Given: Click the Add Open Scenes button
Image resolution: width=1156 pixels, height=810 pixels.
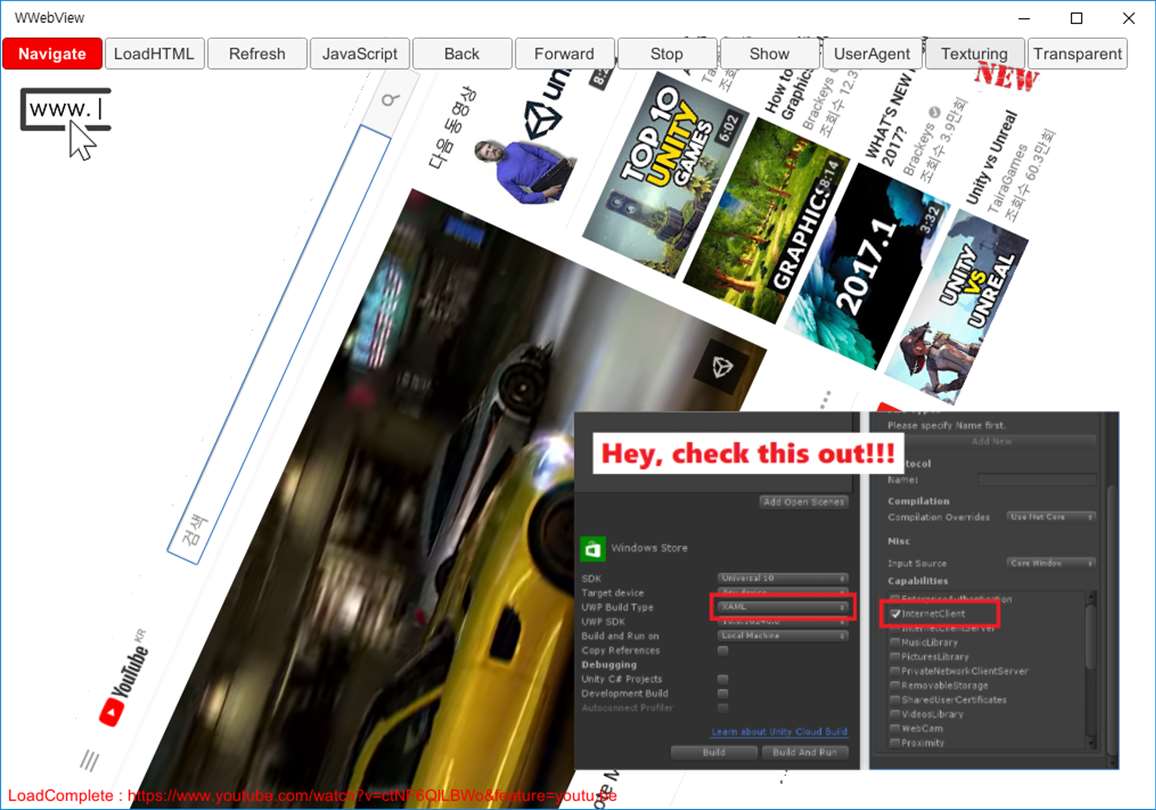Looking at the screenshot, I should point(804,501).
